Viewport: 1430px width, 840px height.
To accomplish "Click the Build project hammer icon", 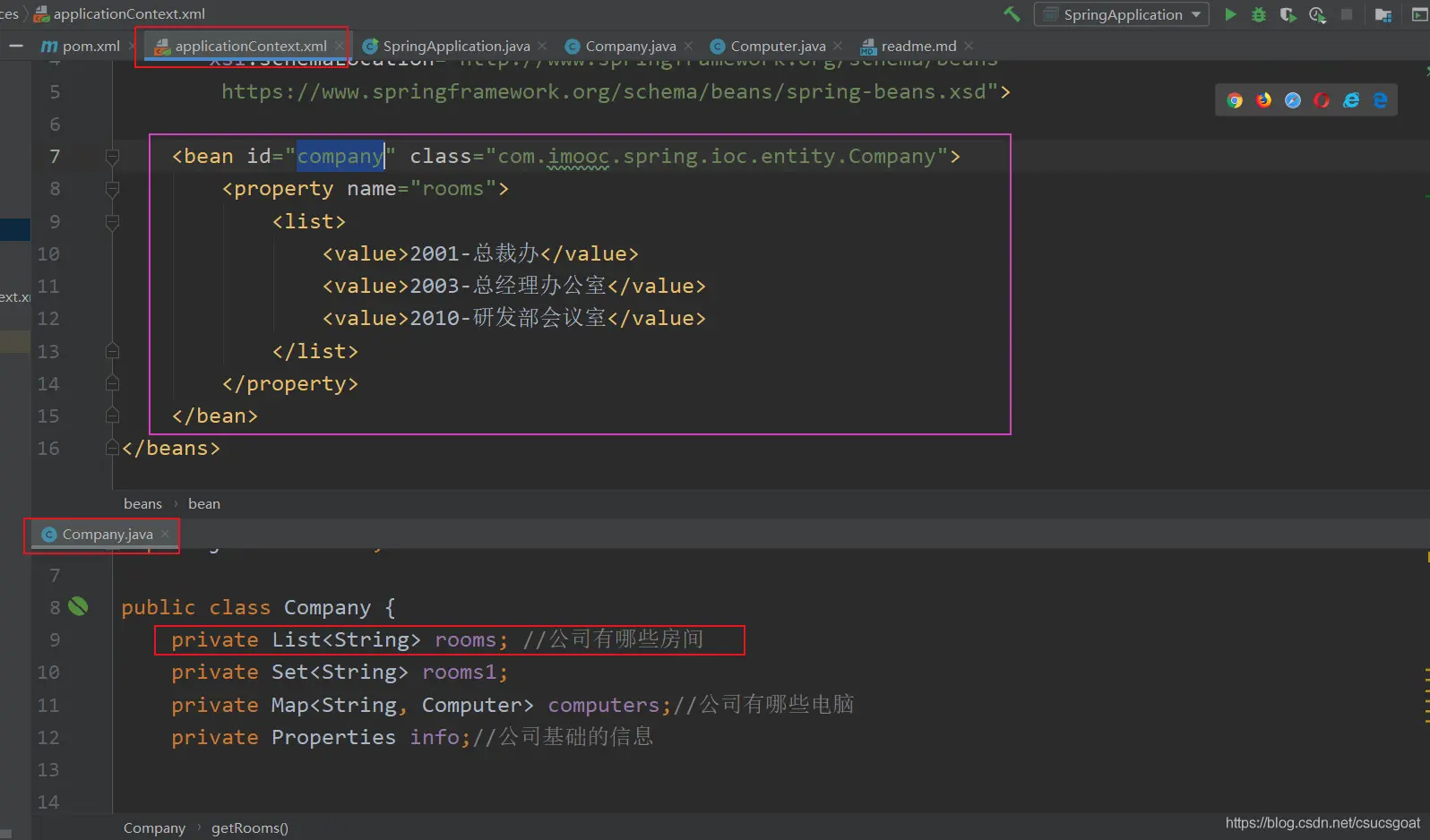I will click(x=1012, y=14).
